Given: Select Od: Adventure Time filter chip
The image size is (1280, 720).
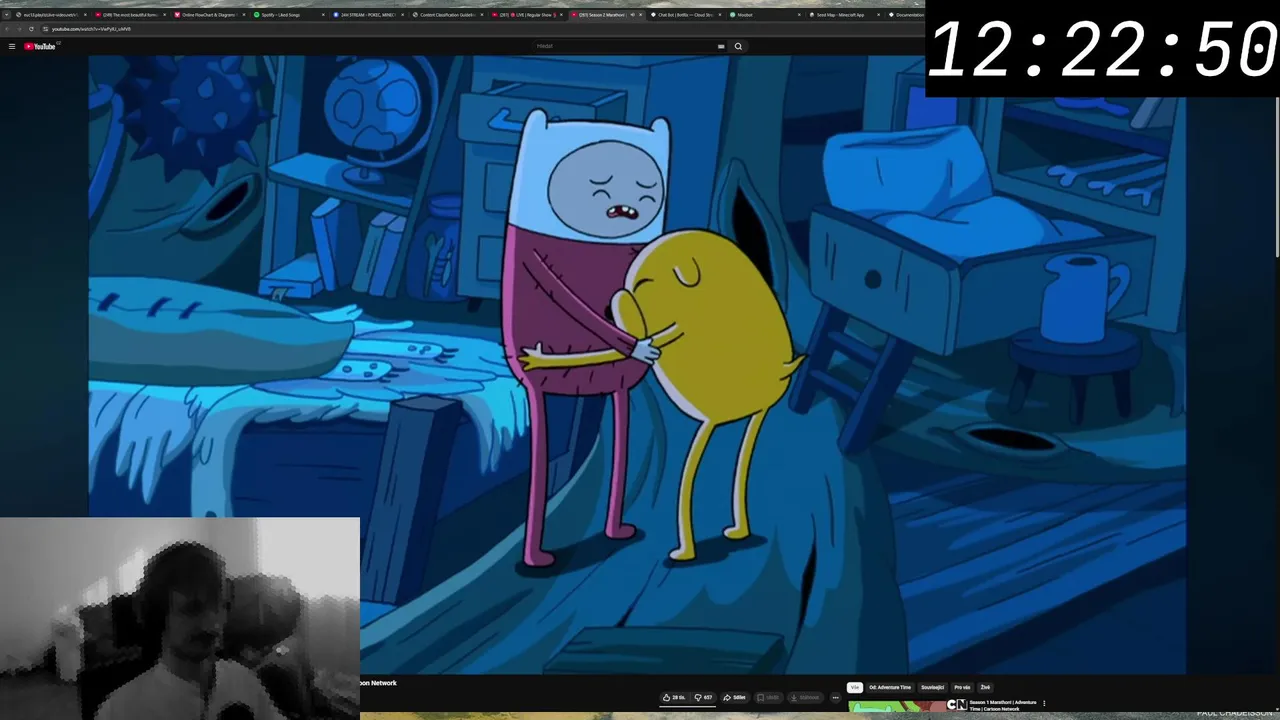Looking at the screenshot, I should (890, 687).
